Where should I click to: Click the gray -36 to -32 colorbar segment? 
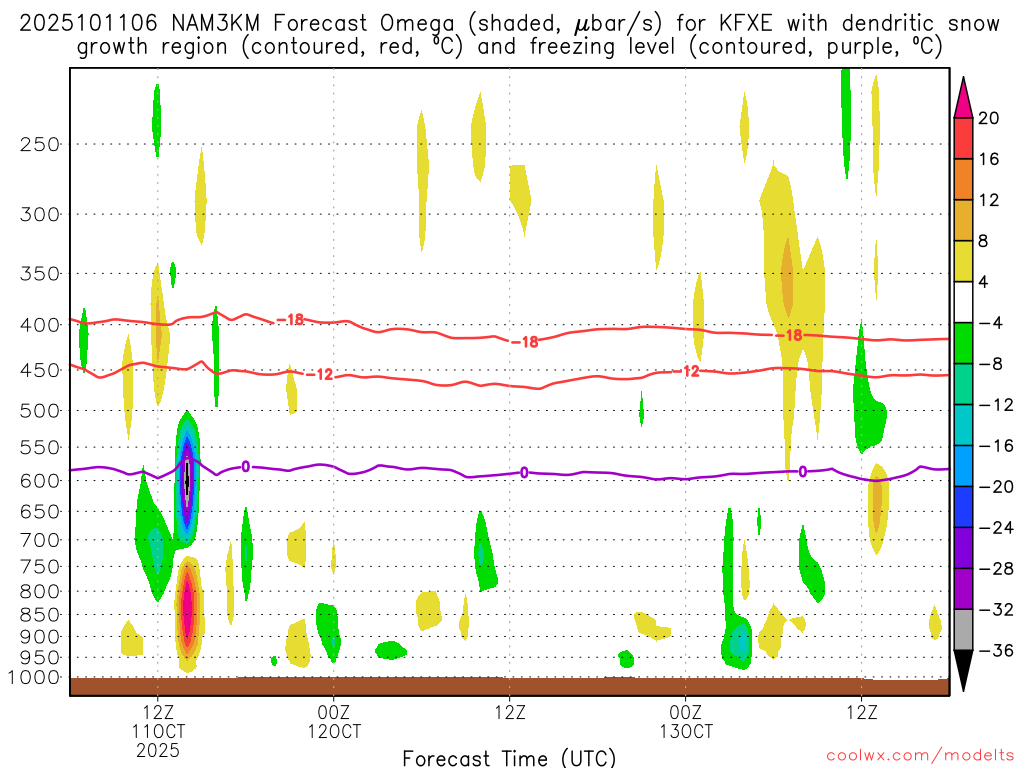tap(963, 630)
